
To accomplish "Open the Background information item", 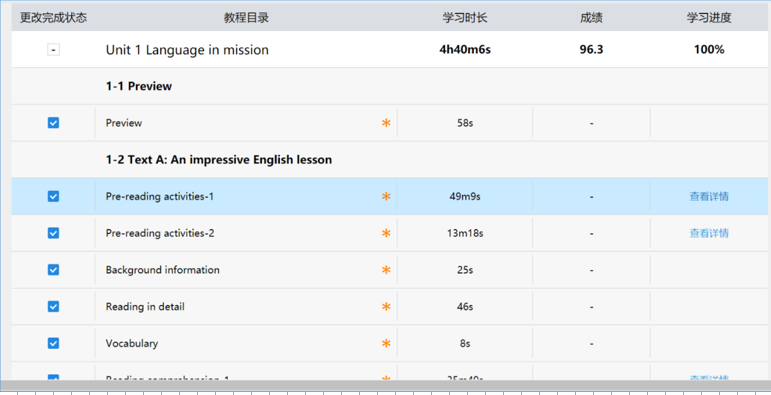I will pos(163,270).
